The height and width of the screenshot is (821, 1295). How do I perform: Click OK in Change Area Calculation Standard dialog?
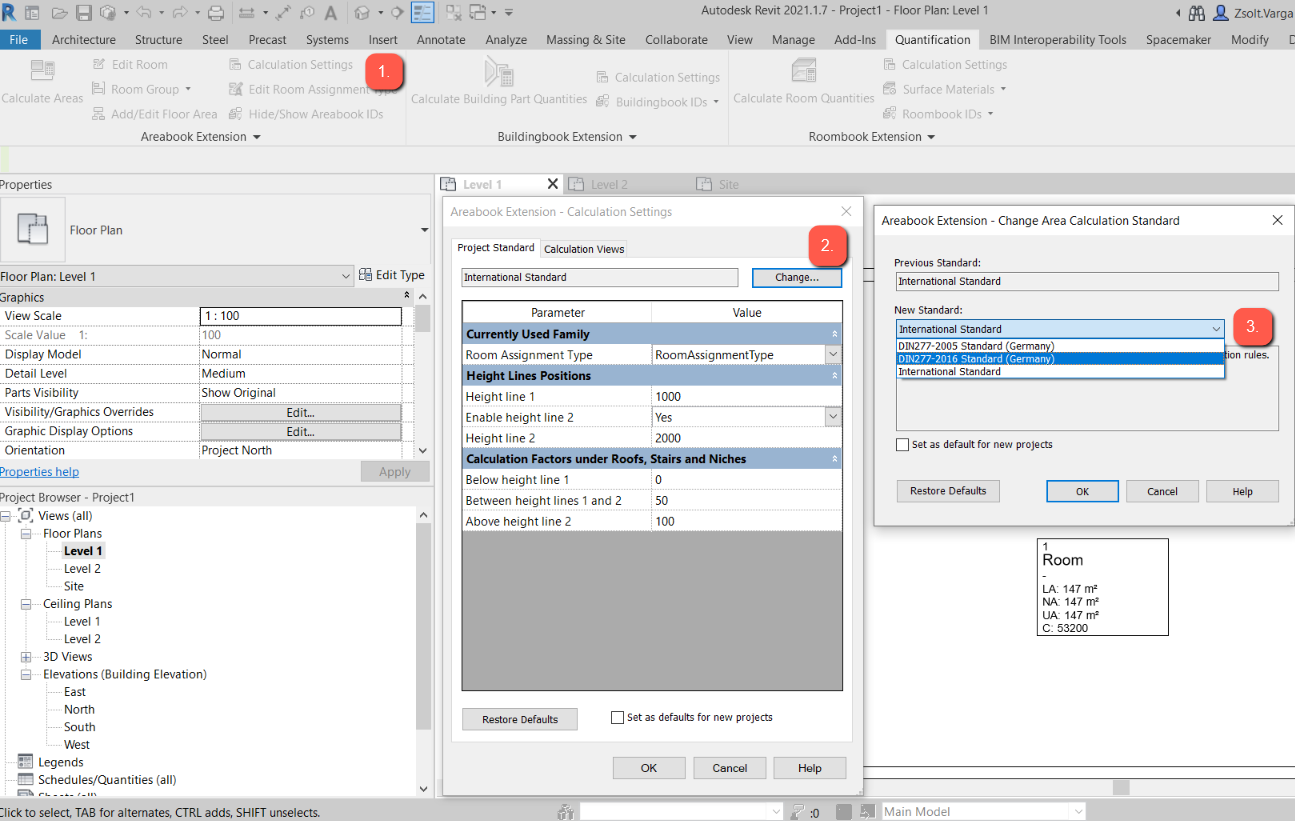[x=1082, y=491]
